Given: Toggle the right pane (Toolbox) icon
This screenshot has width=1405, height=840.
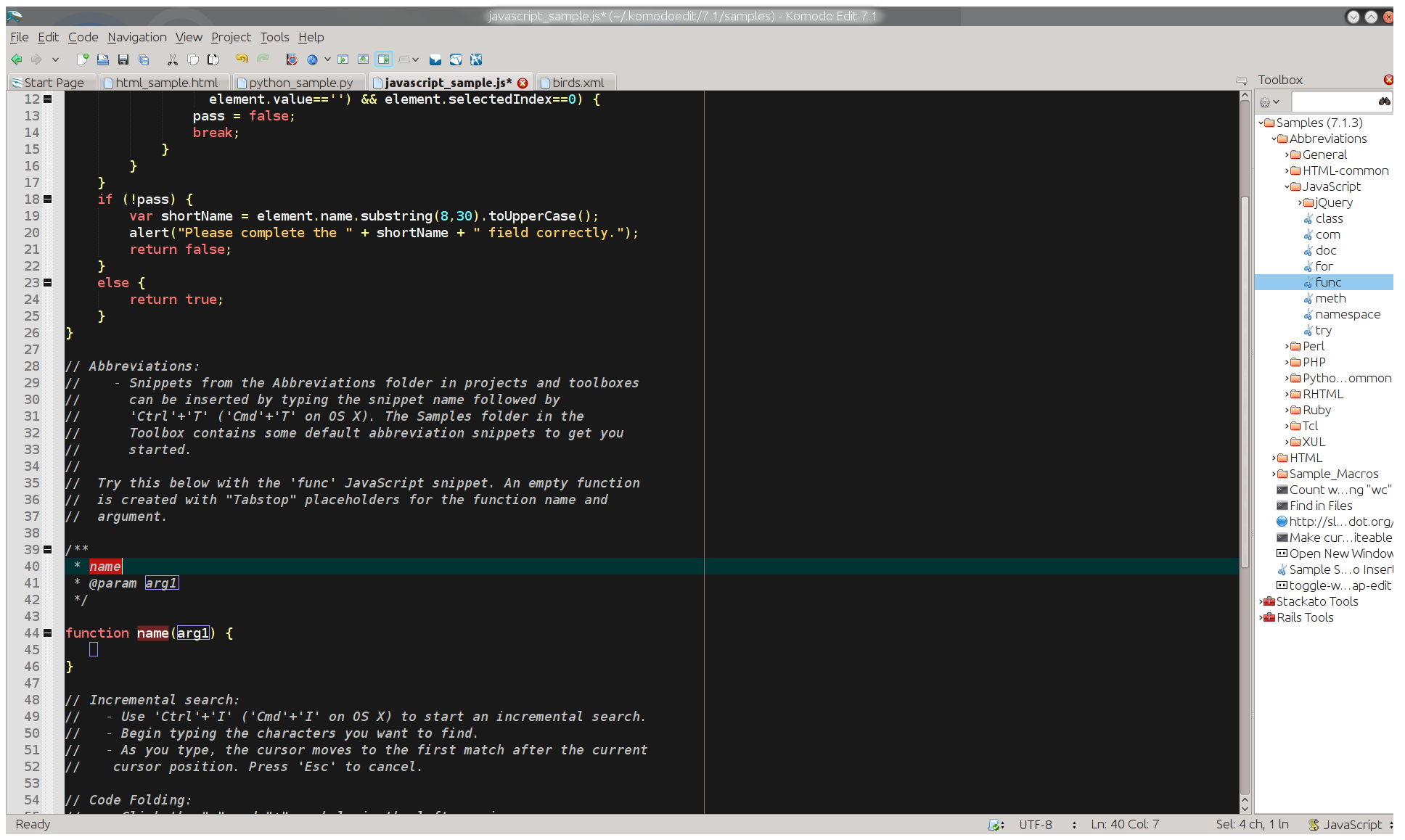Looking at the screenshot, I should [x=384, y=59].
